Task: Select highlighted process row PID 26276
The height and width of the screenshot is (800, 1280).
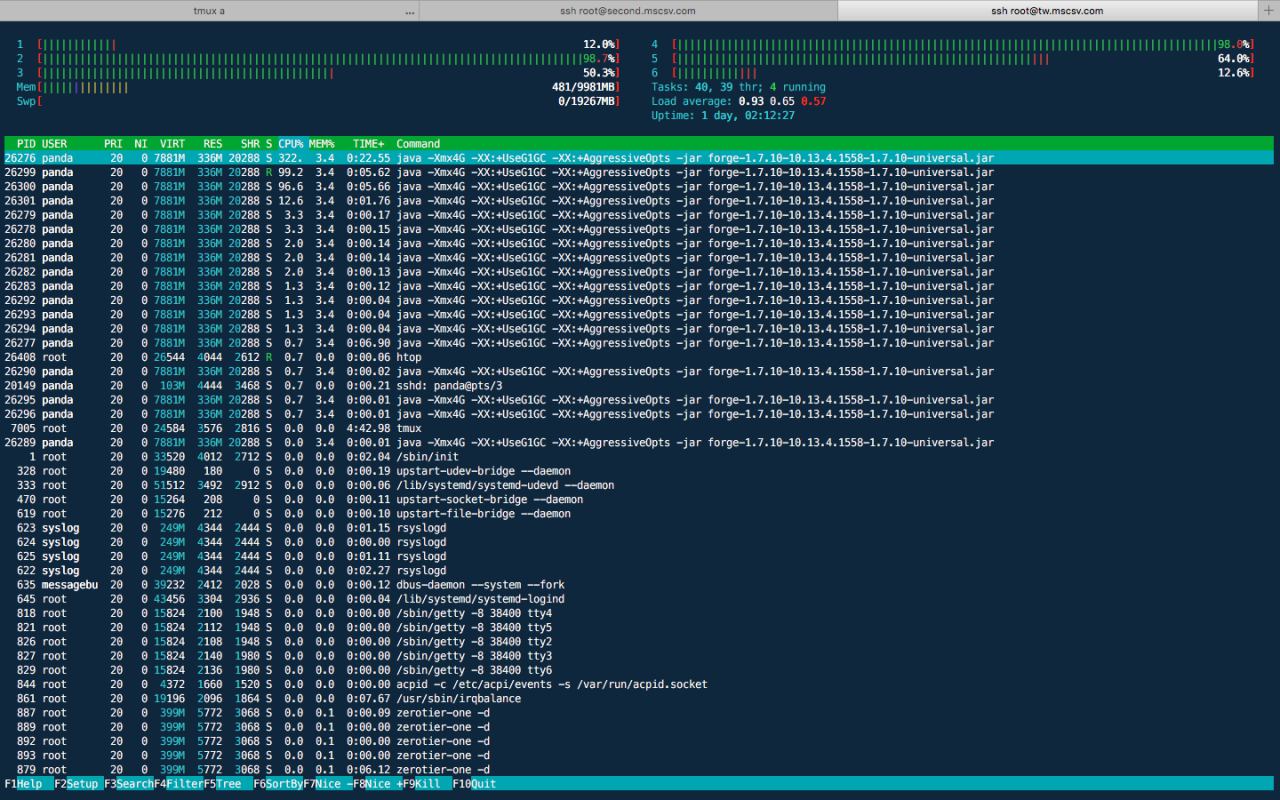Action: 639,158
